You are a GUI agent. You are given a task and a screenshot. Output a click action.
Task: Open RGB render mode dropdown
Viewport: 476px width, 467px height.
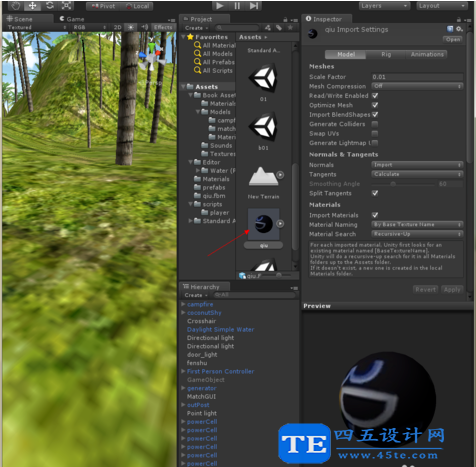point(89,27)
